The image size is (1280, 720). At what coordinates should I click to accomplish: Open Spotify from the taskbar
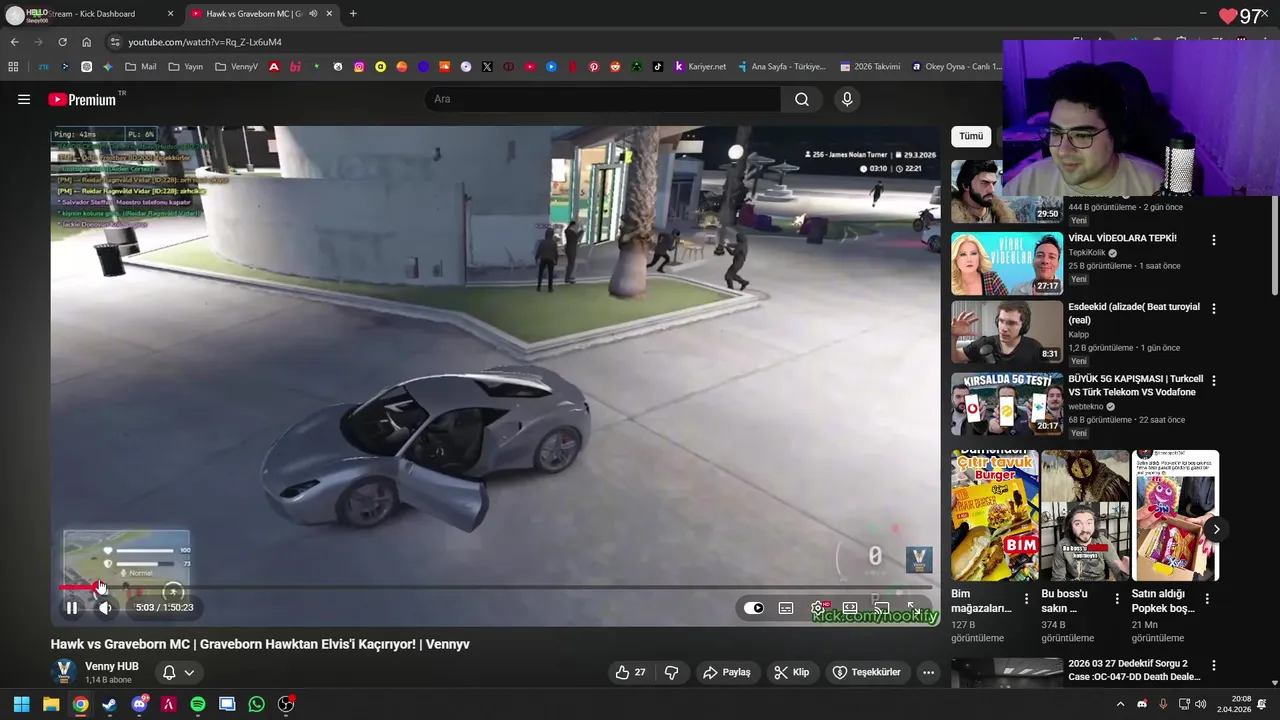click(x=198, y=704)
